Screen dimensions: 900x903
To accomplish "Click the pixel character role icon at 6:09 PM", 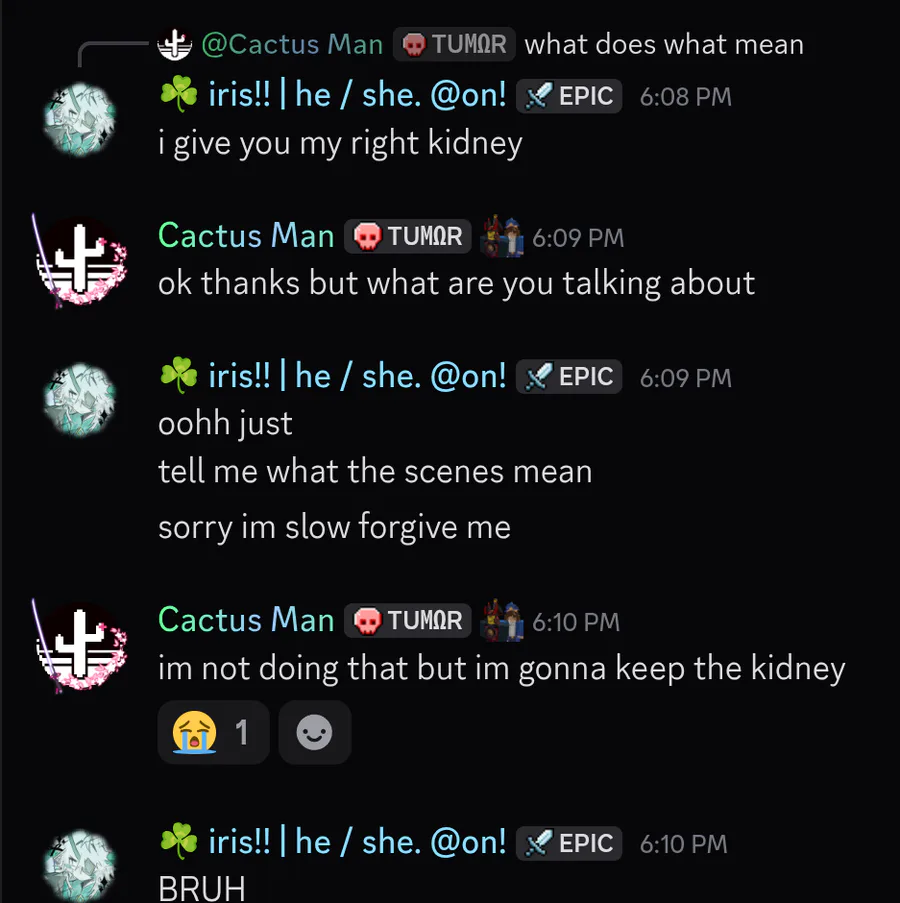I will [x=502, y=237].
